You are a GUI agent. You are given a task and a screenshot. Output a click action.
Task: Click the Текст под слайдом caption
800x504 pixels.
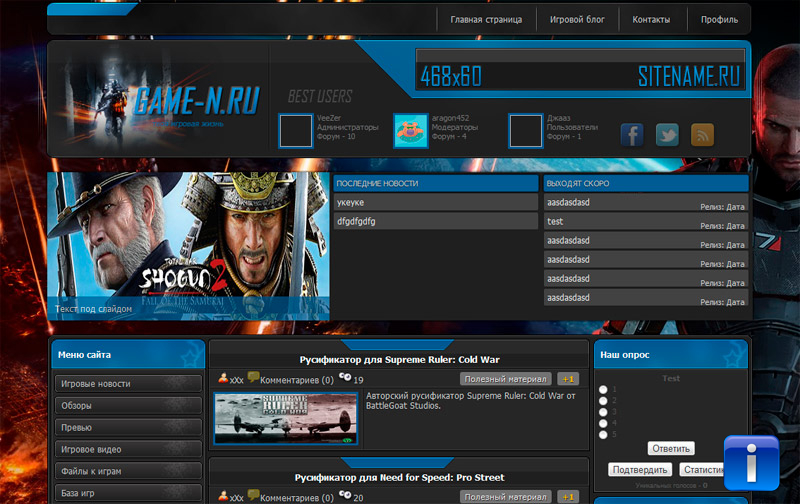(93, 309)
